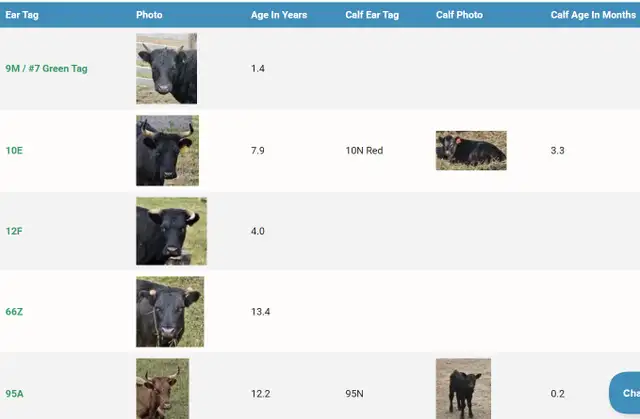Open the 12F ear tag link
This screenshot has width=640, height=419.
14,231
